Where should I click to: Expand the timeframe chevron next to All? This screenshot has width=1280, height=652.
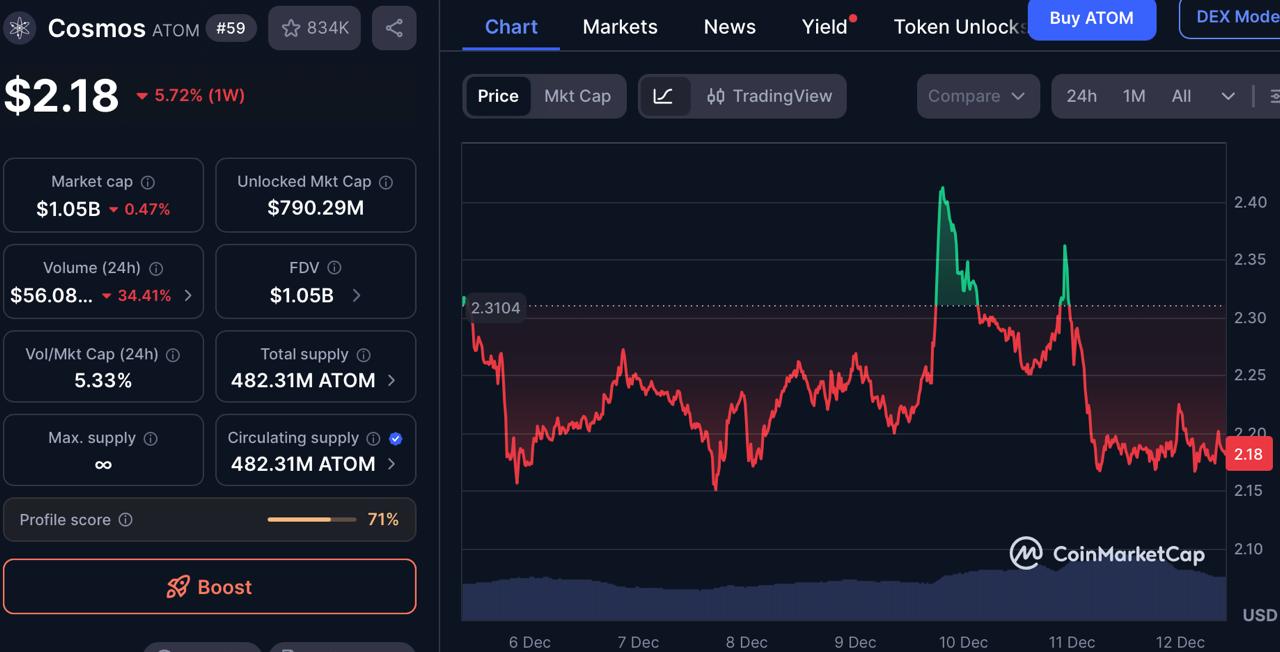click(x=1228, y=96)
